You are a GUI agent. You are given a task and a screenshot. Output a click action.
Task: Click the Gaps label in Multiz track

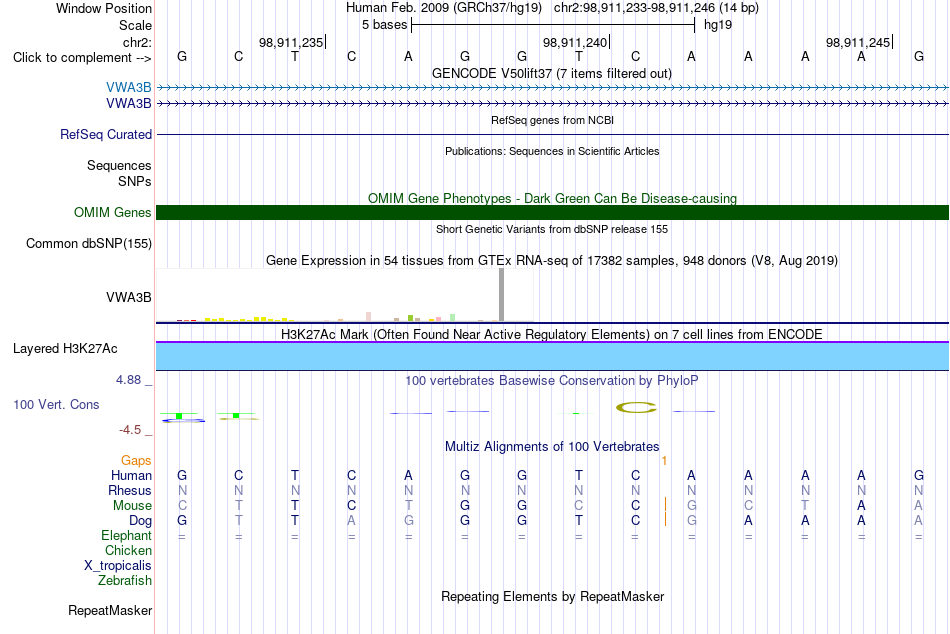click(136, 461)
